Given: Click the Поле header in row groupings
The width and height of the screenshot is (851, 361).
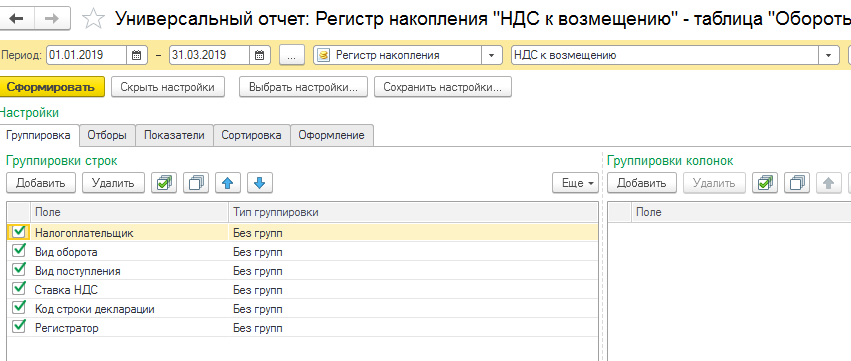Looking at the screenshot, I should [130, 212].
